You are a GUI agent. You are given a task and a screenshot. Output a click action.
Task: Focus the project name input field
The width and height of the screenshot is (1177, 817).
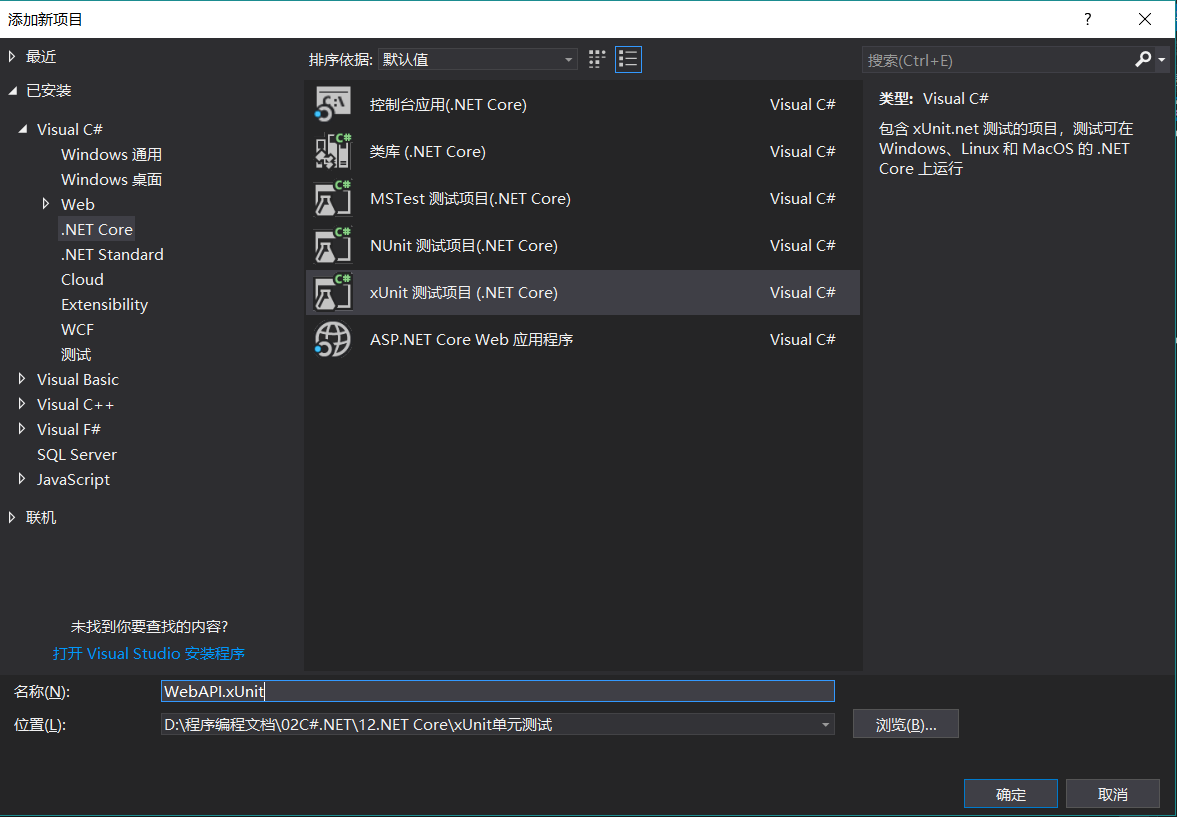[x=498, y=691]
